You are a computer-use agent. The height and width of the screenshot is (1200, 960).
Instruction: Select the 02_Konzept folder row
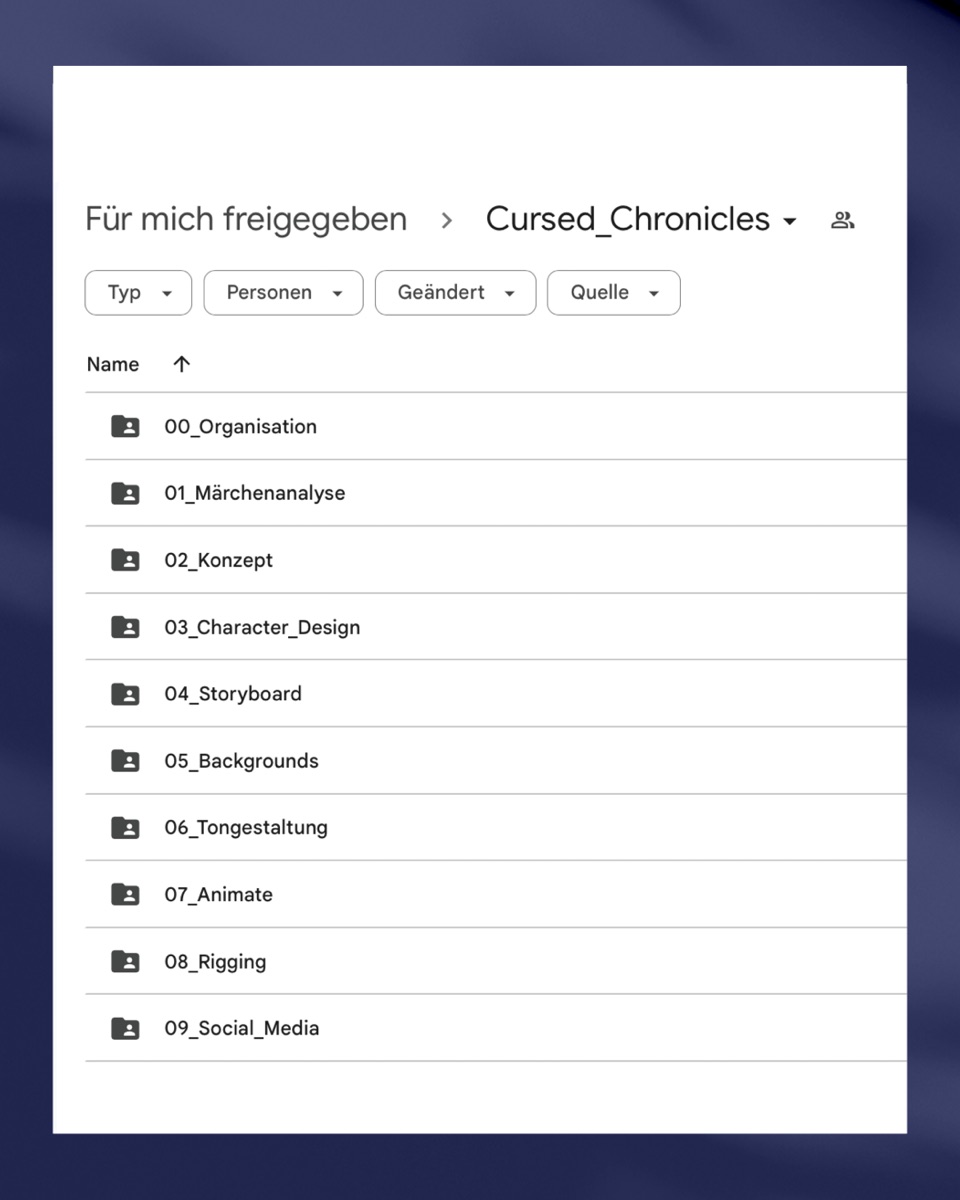(496, 560)
